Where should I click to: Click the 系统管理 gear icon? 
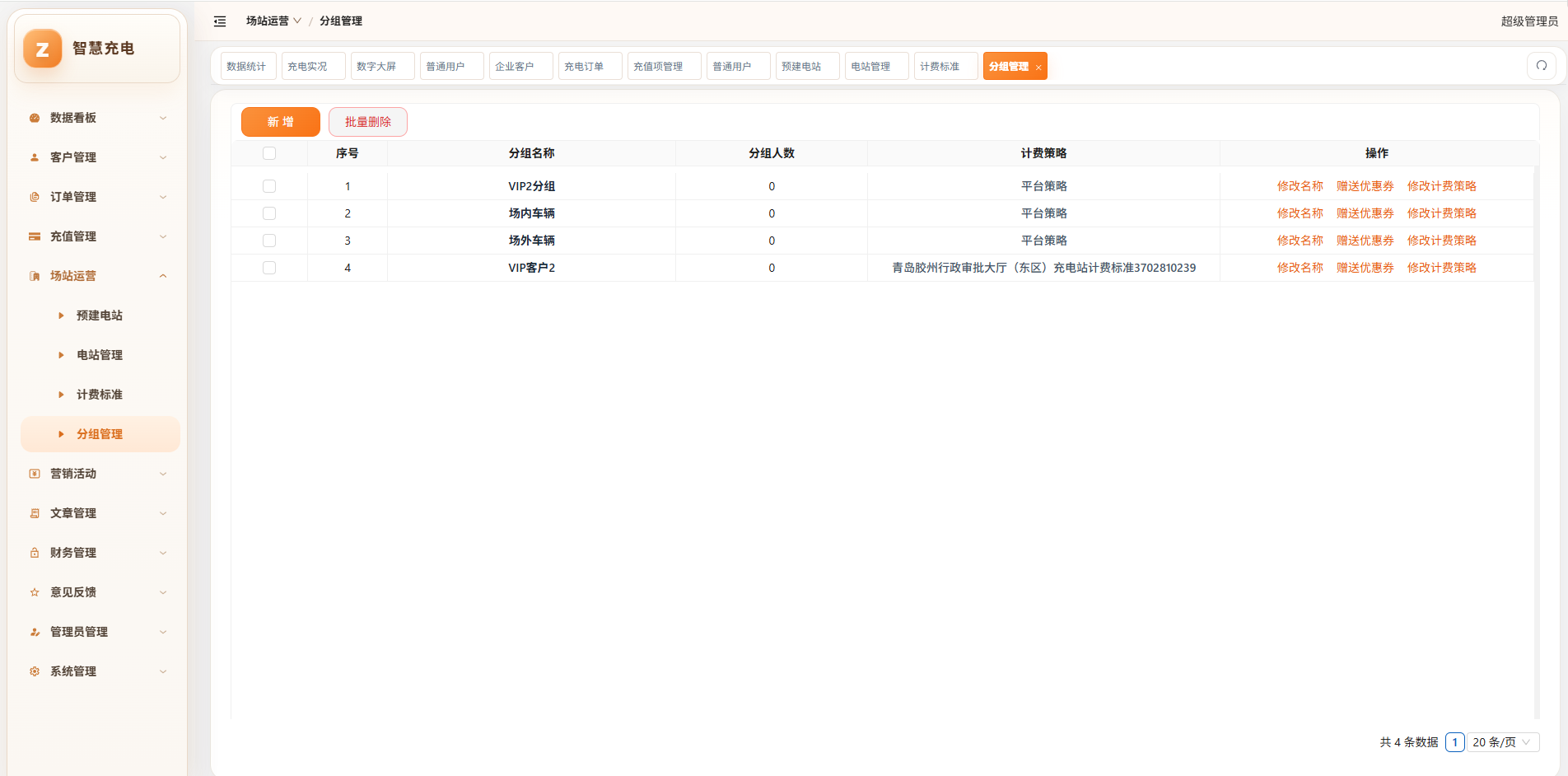[x=35, y=671]
